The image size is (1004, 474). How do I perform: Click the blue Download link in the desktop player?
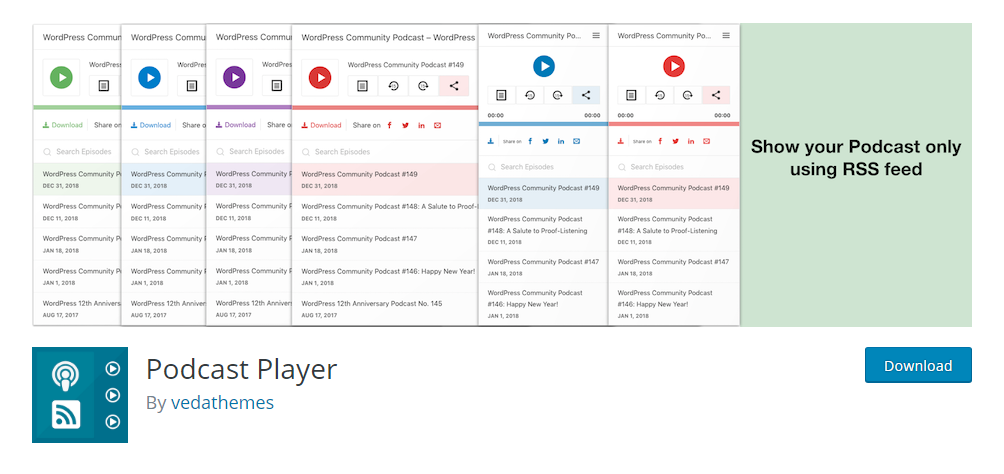[150, 126]
